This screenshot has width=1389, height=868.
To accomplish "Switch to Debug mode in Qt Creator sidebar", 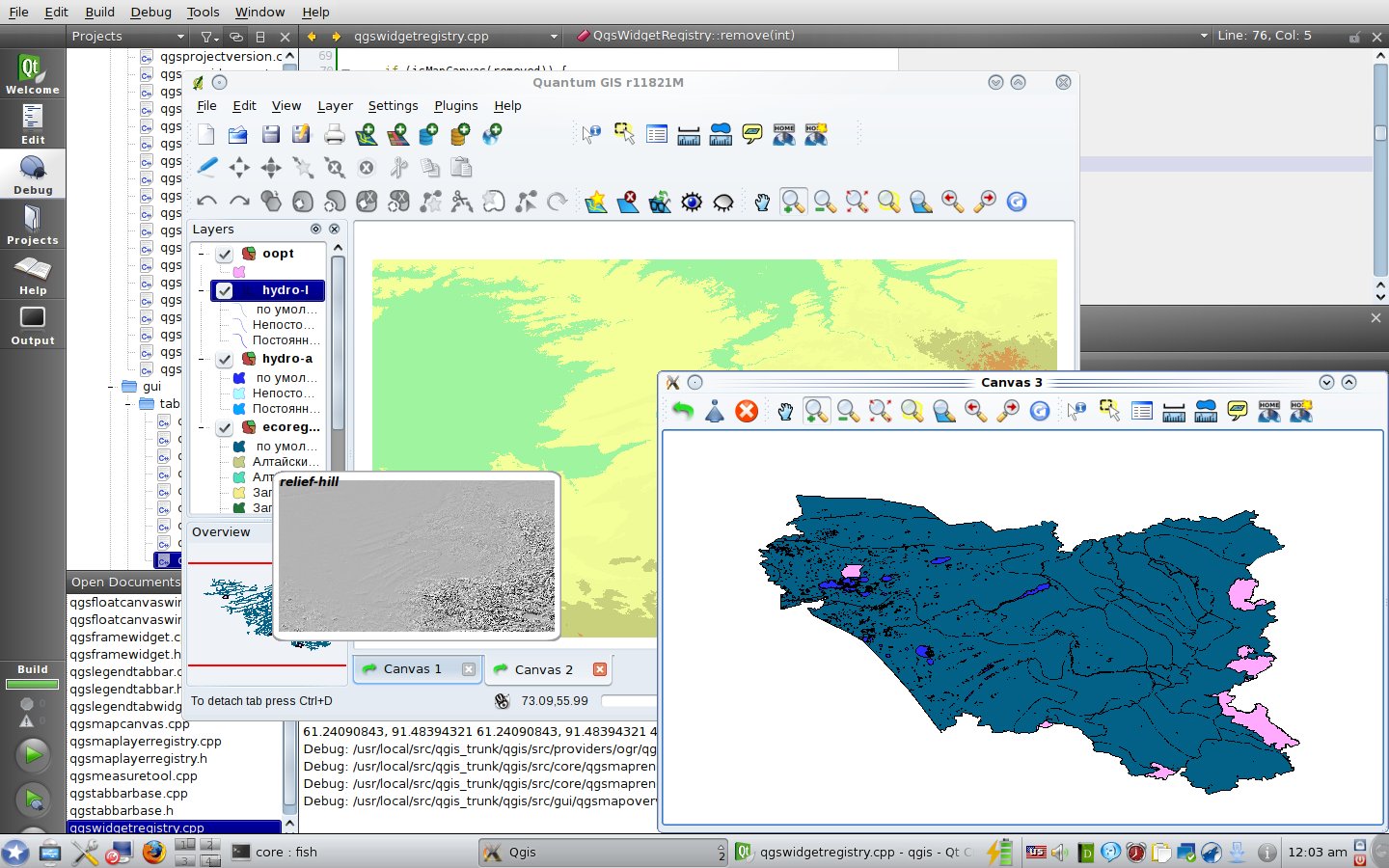I will pos(33,174).
